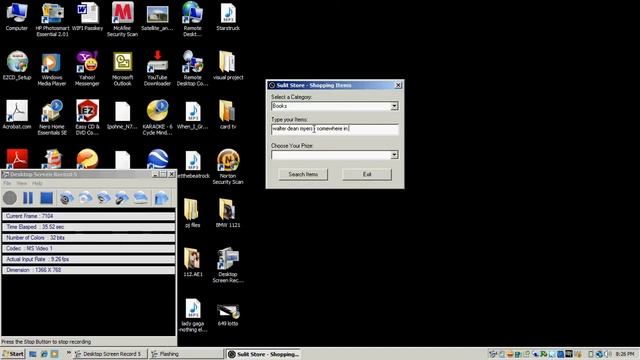Select the Starstruck MP3 file icon
Screen dimensions: 640x360
[x=228, y=16]
